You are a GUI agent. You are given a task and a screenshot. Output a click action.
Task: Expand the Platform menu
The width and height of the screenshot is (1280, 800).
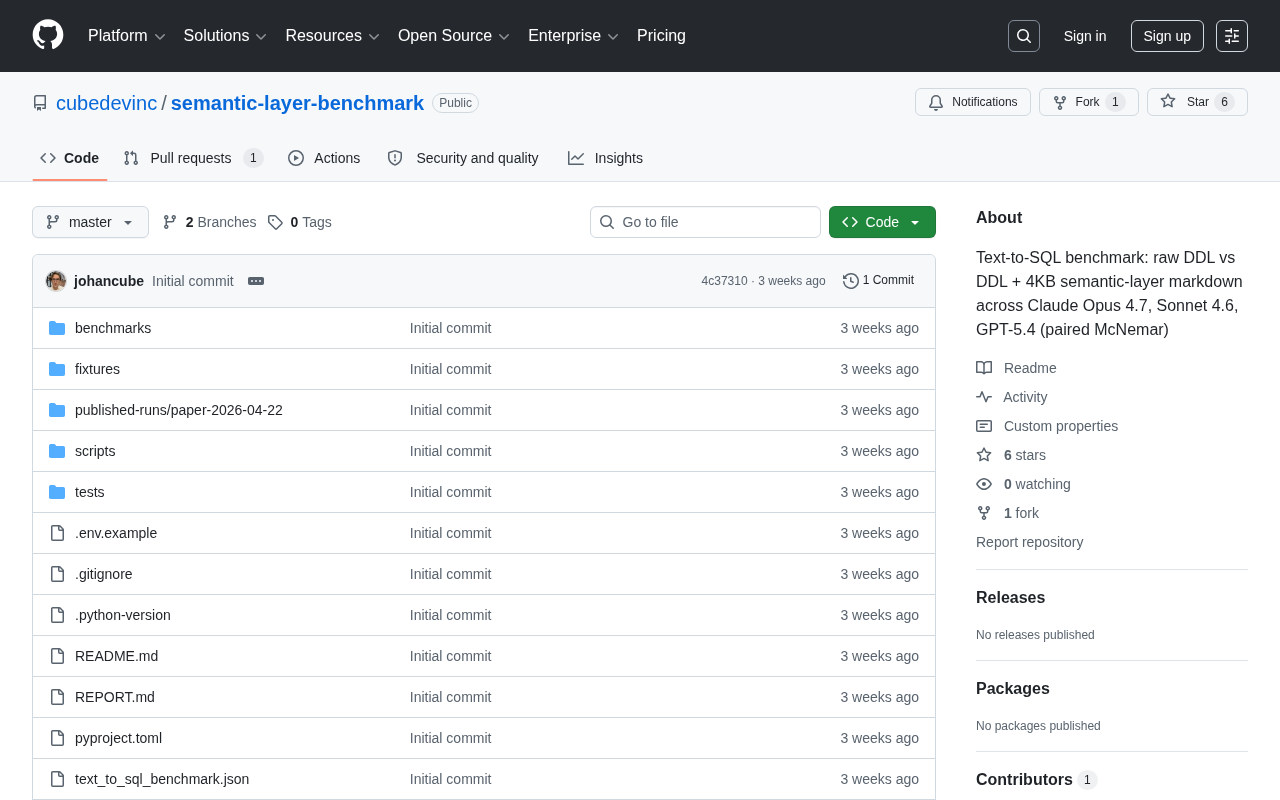tap(127, 36)
